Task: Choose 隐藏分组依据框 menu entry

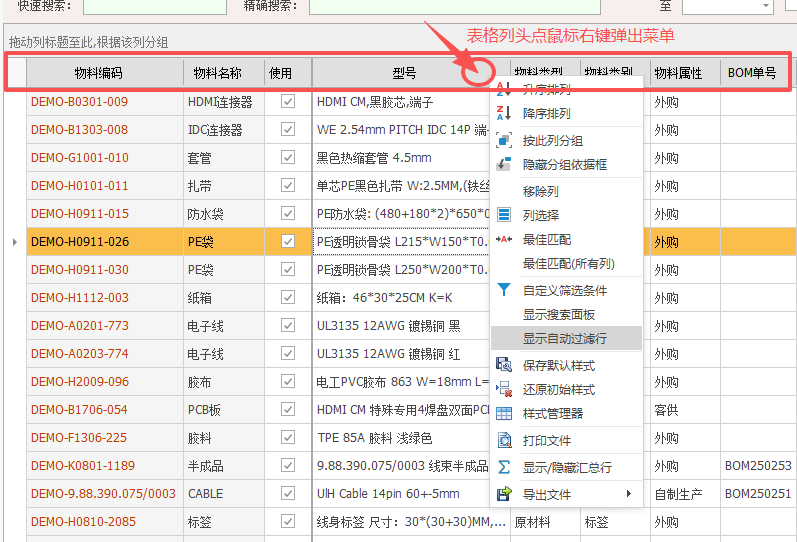Action: (x=565, y=164)
